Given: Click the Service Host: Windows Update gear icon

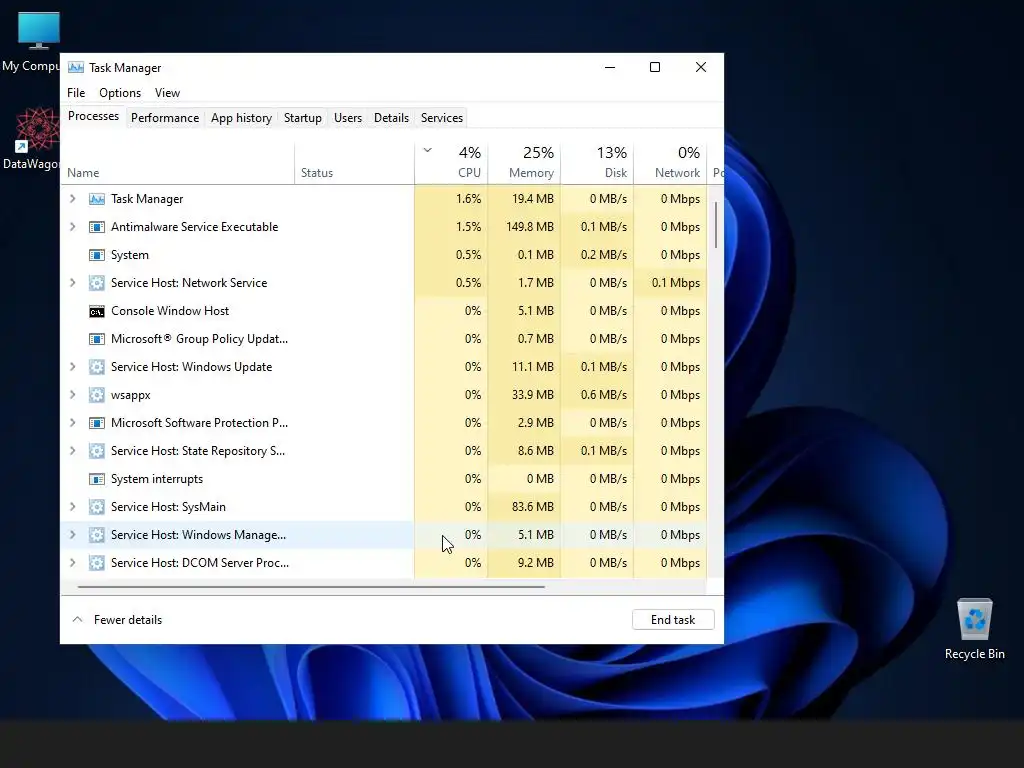Looking at the screenshot, I should pyautogui.click(x=97, y=367).
